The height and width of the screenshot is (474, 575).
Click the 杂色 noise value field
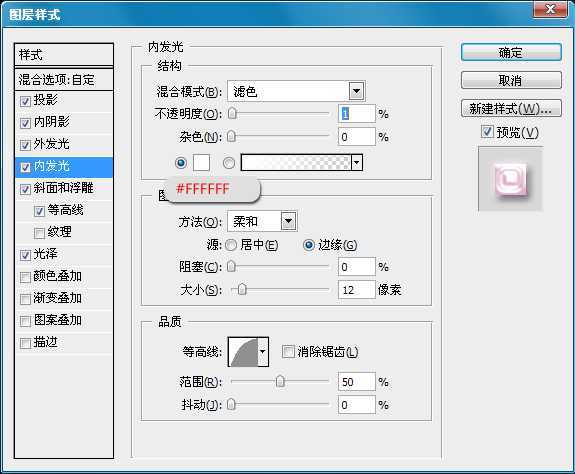tap(357, 137)
